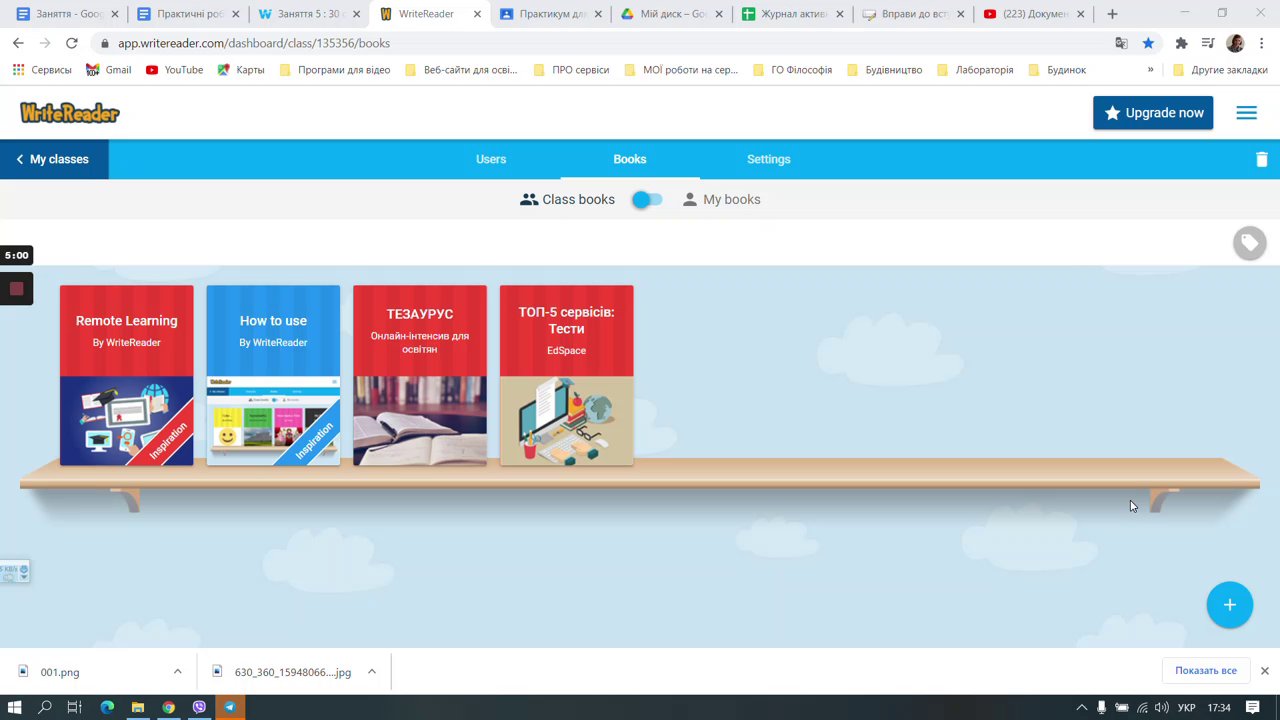
Task: Switch to the YouTube browser tab
Action: (1035, 14)
